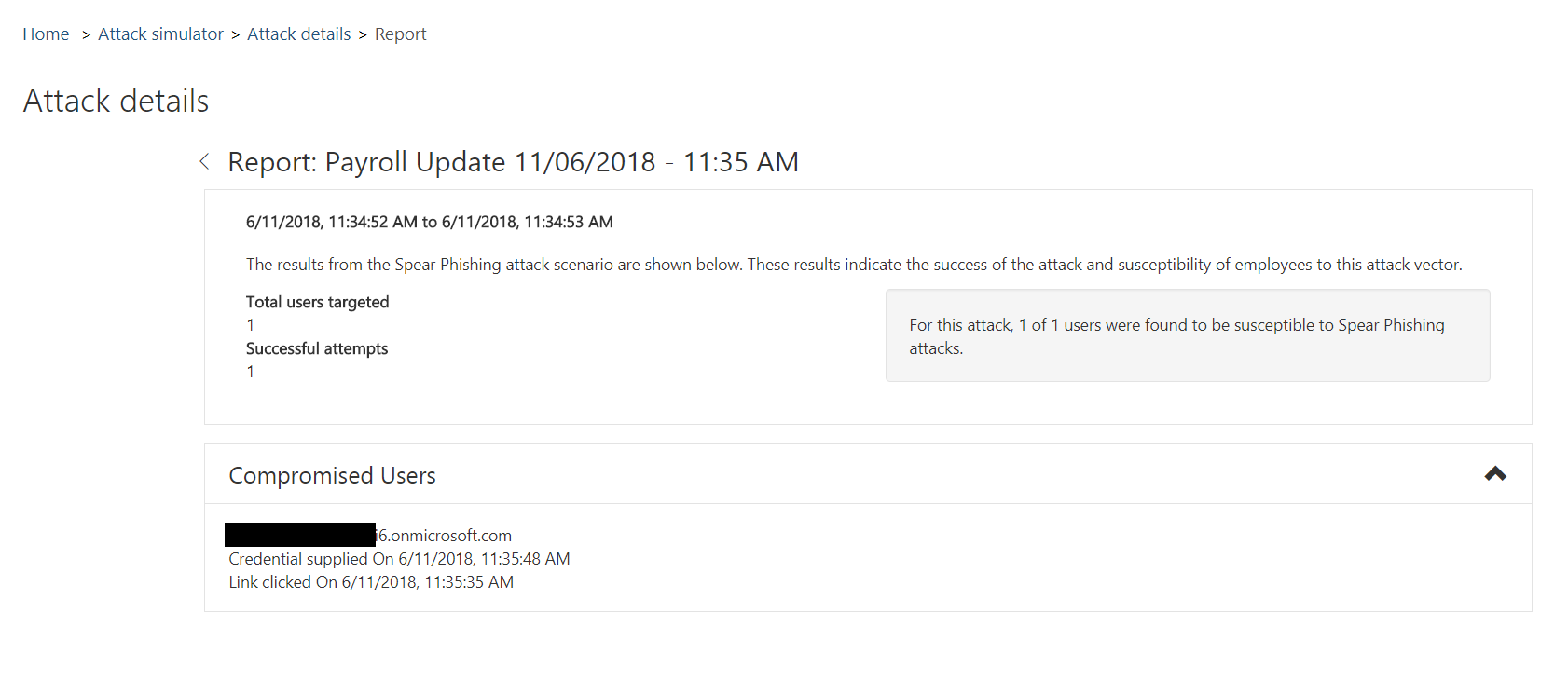Click the Attack details page heading
Viewport: 1568px width, 681px height.
(x=116, y=101)
